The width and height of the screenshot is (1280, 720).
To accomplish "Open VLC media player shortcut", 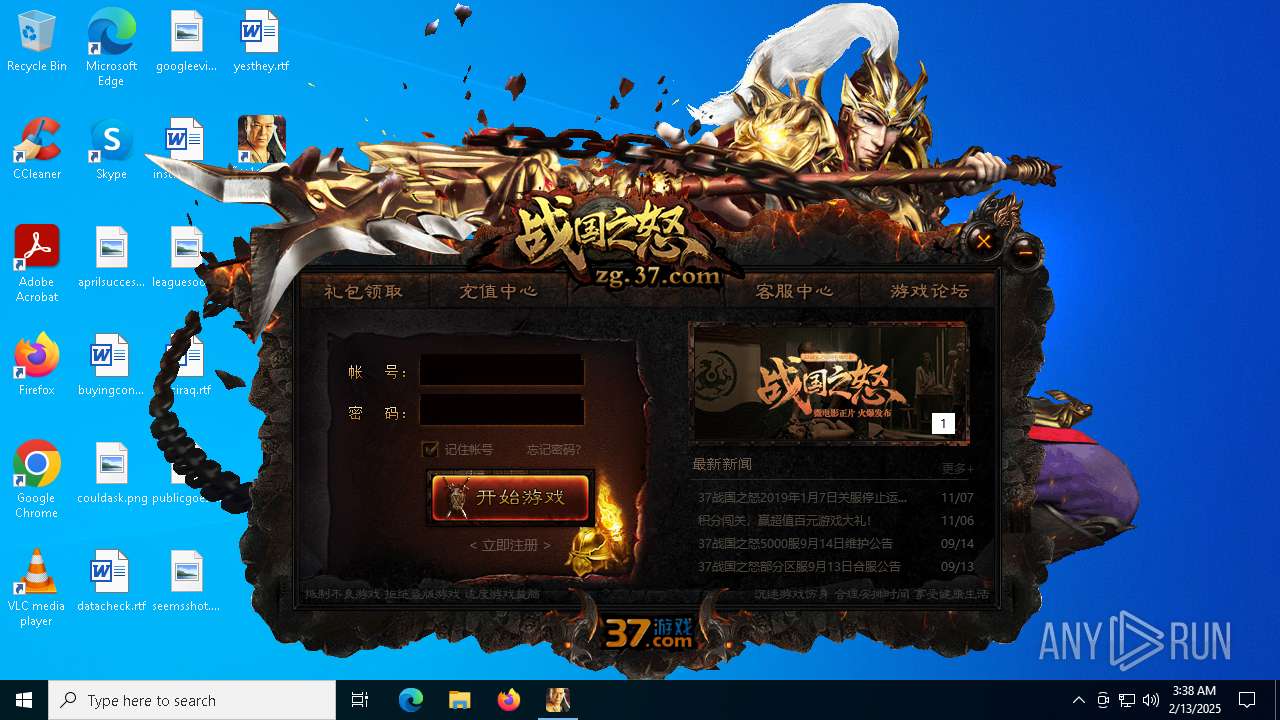I will (37, 588).
